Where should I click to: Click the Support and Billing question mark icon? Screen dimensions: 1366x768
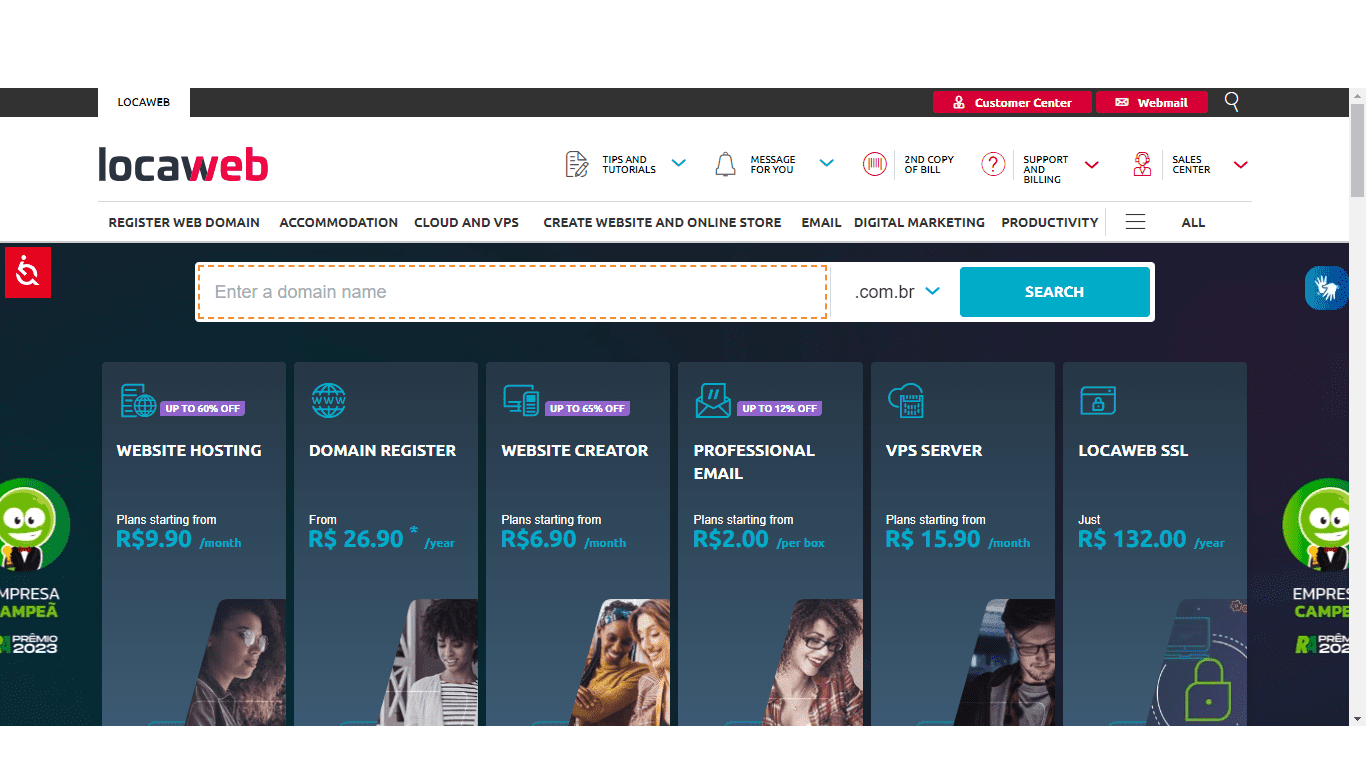(993, 164)
